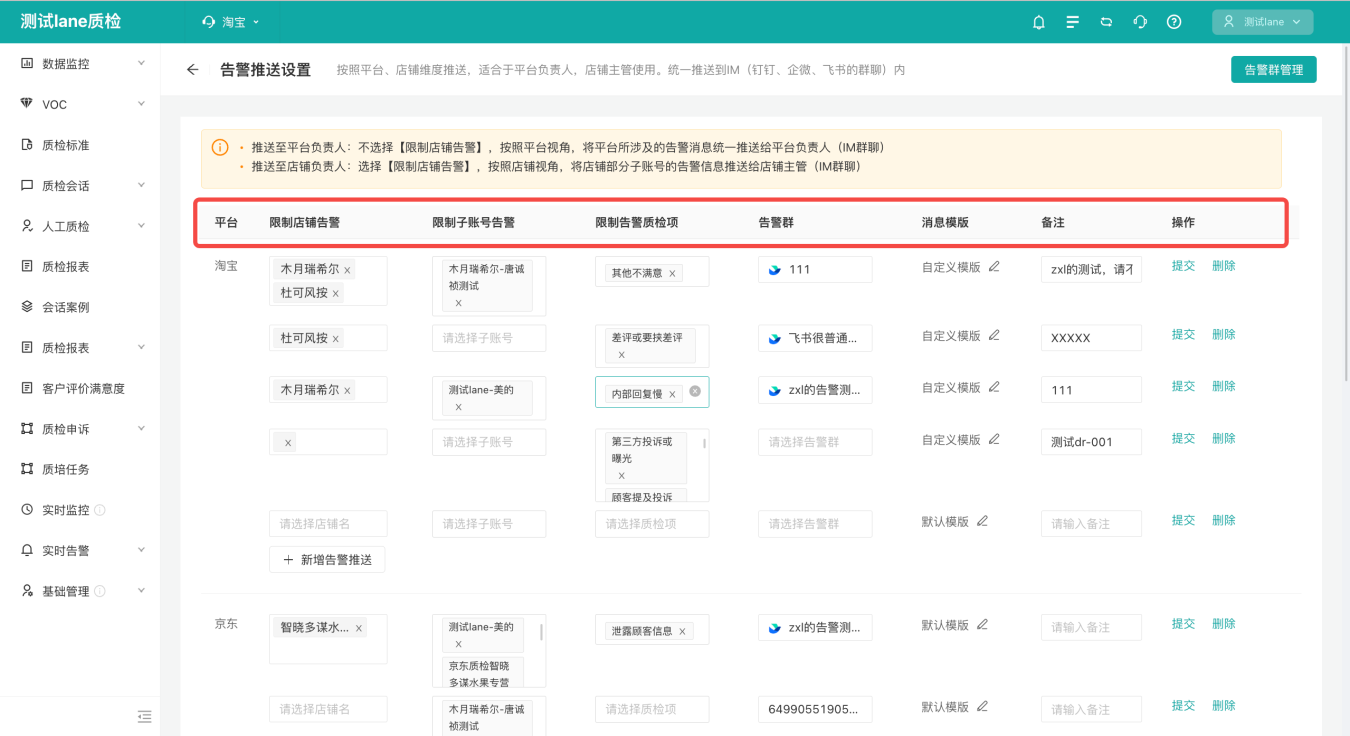The height and width of the screenshot is (736, 1350).
Task: Click 请选择告警群 field in the 测试dr-001 row
Action: (815, 442)
